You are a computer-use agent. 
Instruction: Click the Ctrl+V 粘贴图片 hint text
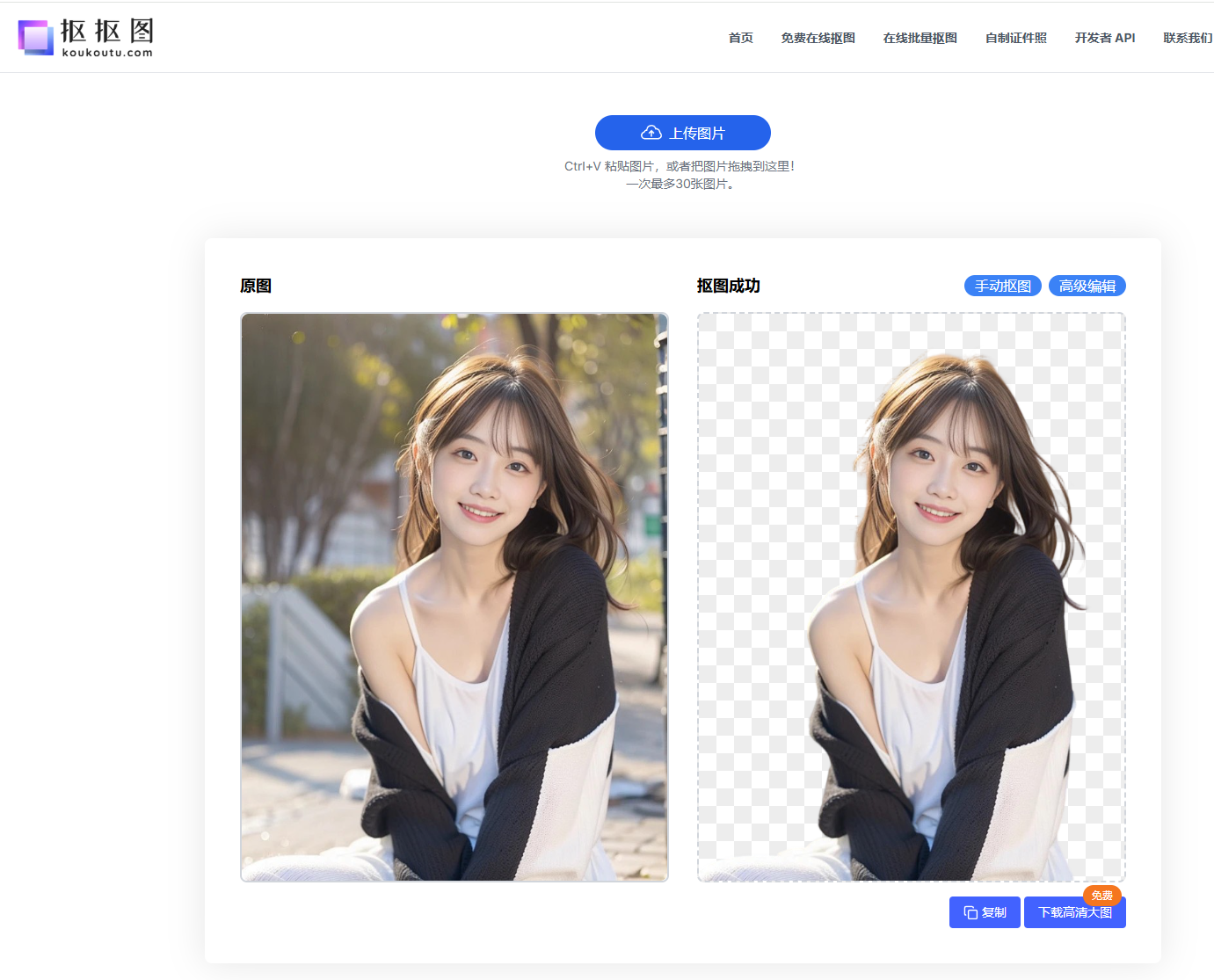pos(679,166)
